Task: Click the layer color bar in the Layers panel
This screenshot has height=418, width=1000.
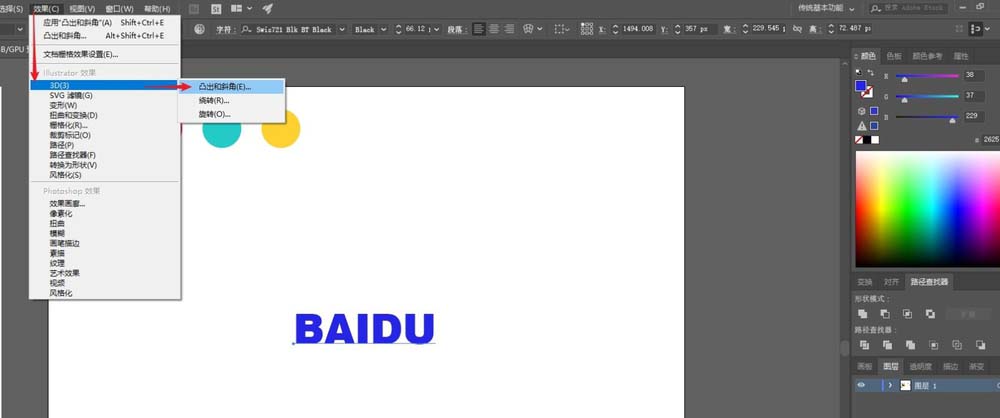Action: click(x=883, y=385)
